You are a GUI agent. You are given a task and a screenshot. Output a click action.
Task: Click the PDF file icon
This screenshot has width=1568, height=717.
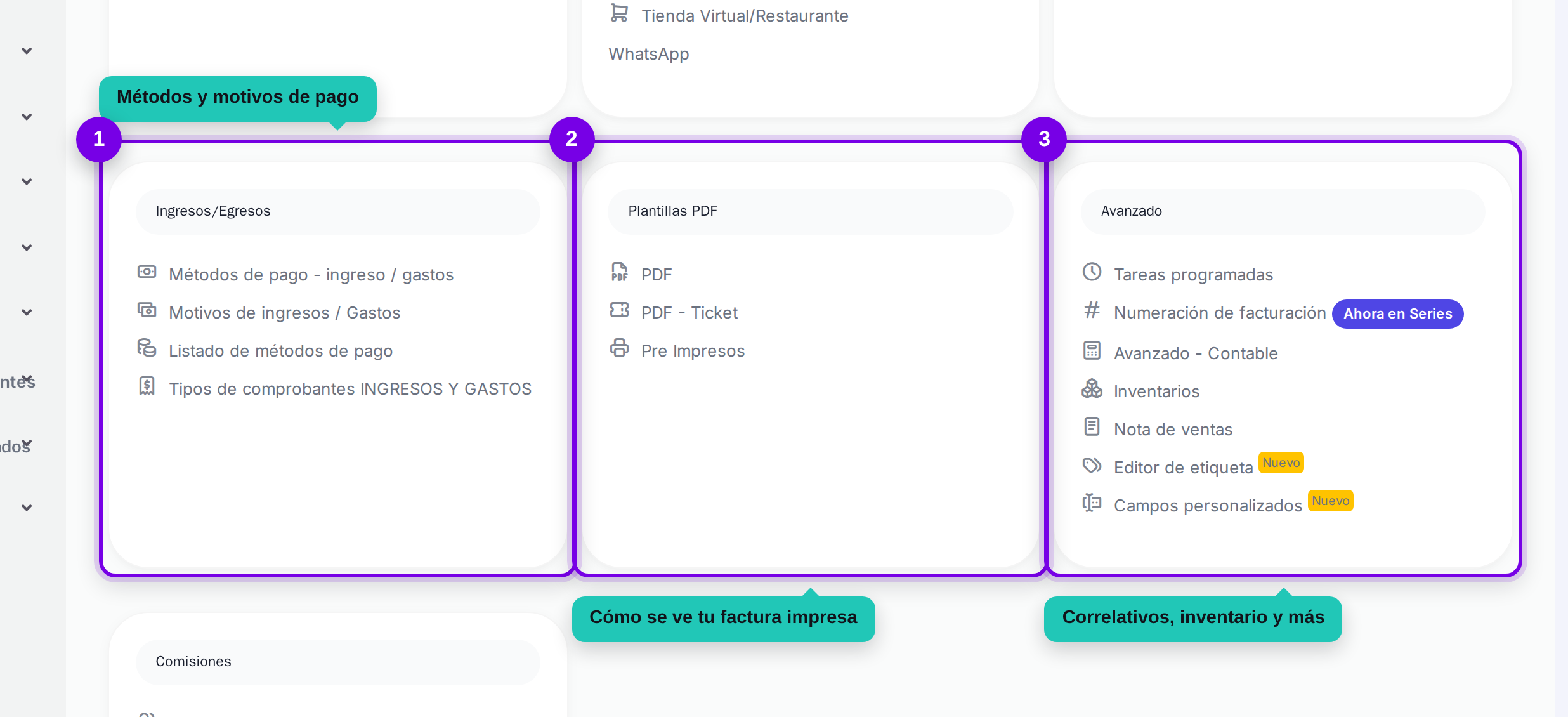(619, 272)
